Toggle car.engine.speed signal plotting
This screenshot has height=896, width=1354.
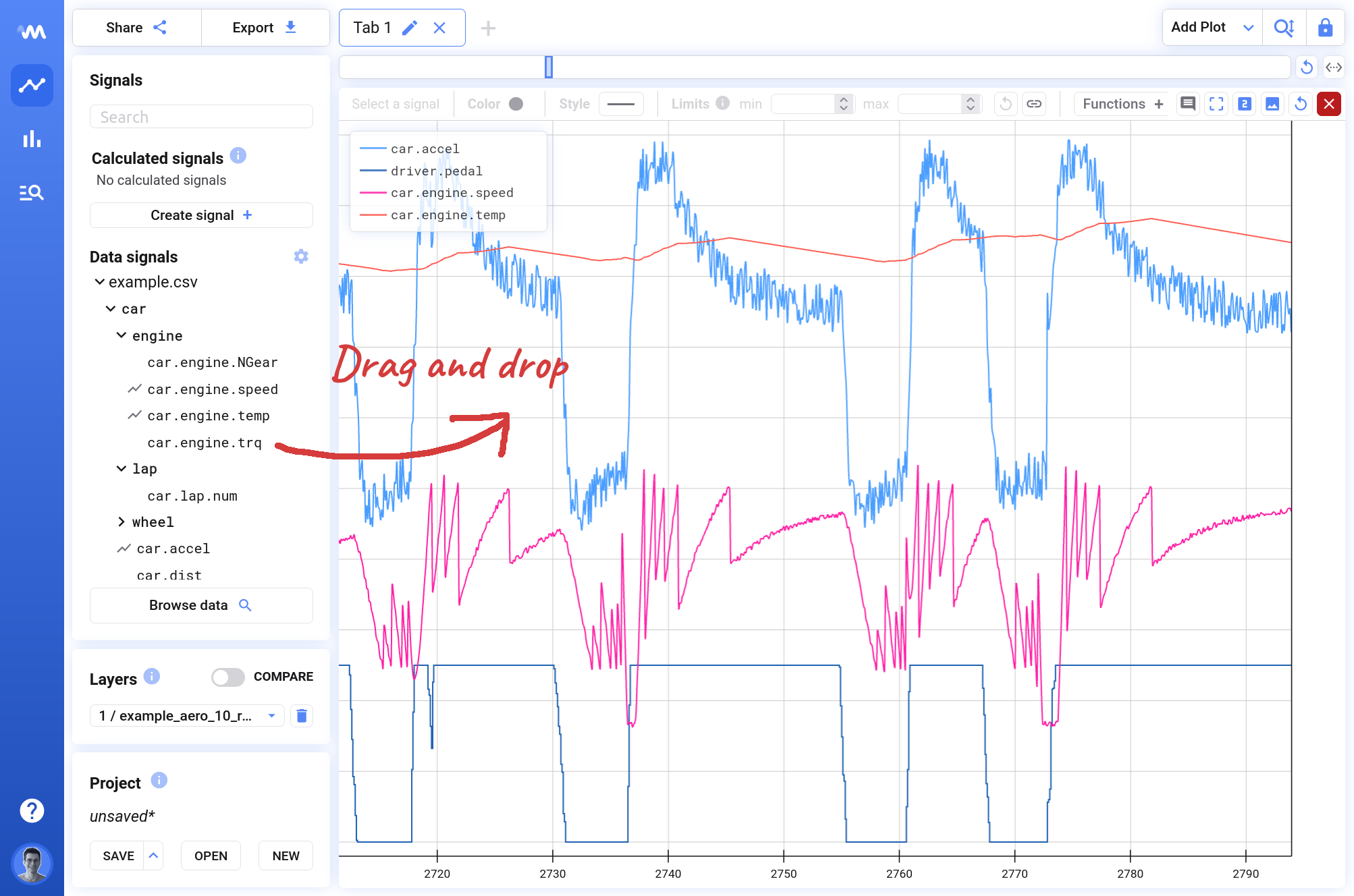click(212, 389)
